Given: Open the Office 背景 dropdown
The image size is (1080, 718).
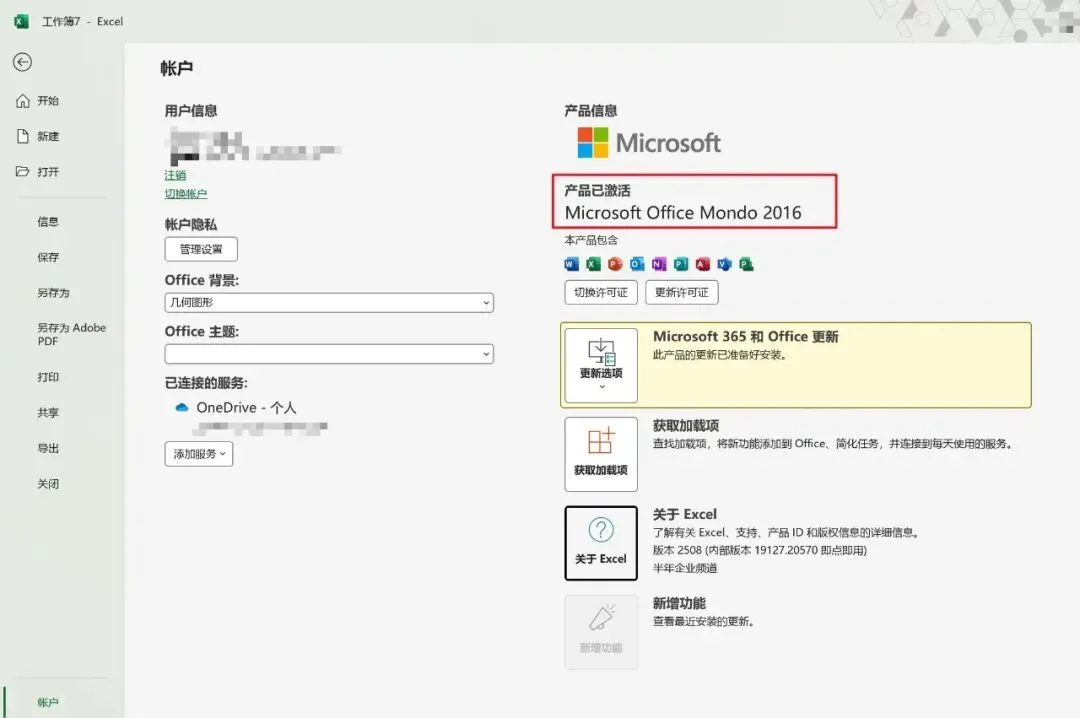Looking at the screenshot, I should (329, 302).
